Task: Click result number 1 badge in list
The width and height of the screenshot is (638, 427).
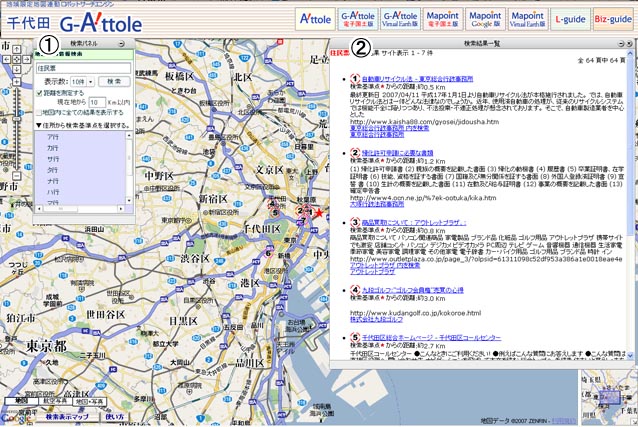Action: [355, 79]
